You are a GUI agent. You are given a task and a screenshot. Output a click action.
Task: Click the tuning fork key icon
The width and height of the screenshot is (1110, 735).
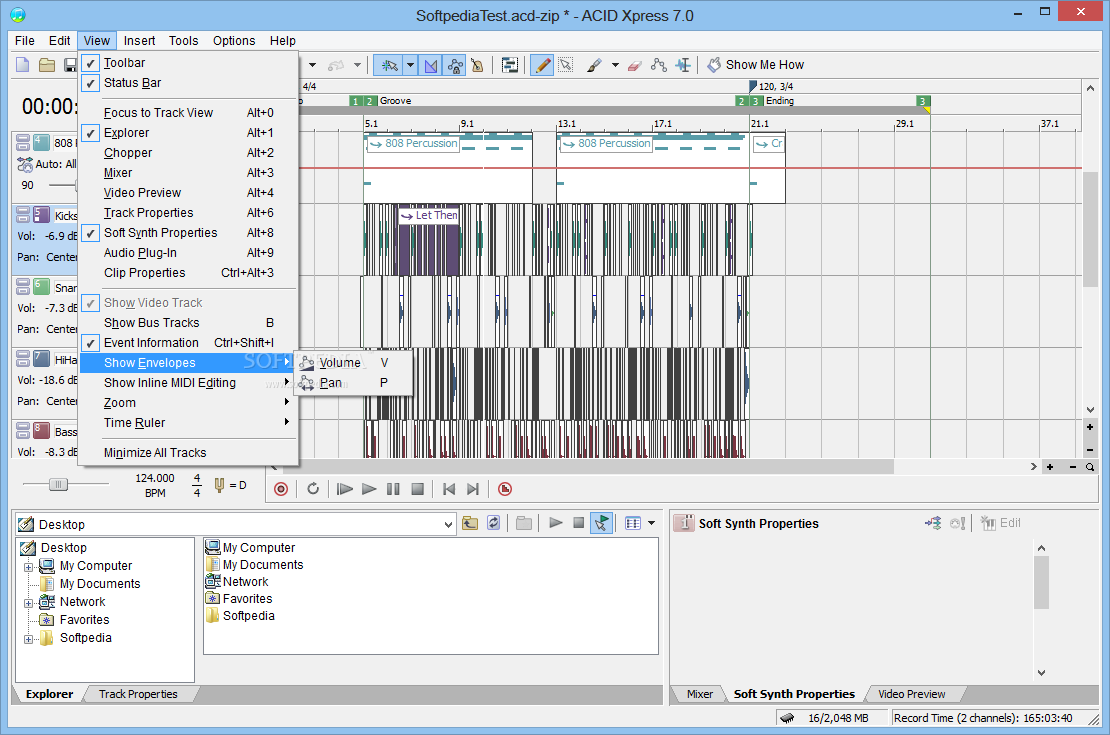(x=219, y=485)
